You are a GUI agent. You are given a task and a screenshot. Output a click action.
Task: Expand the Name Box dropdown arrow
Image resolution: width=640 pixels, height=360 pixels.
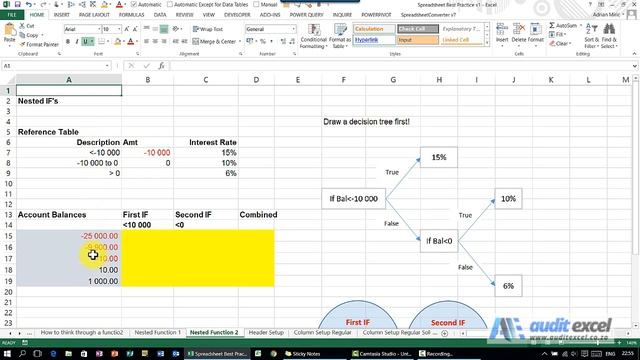point(107,66)
